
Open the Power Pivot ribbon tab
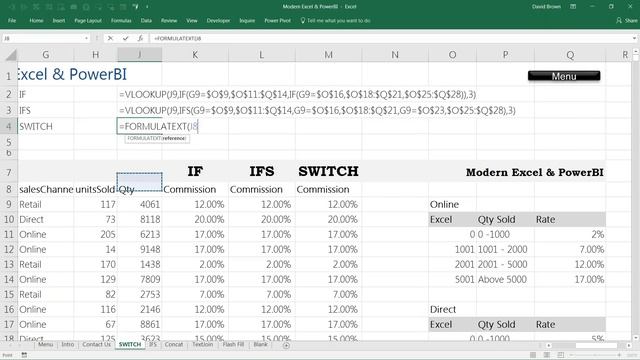pos(278,20)
